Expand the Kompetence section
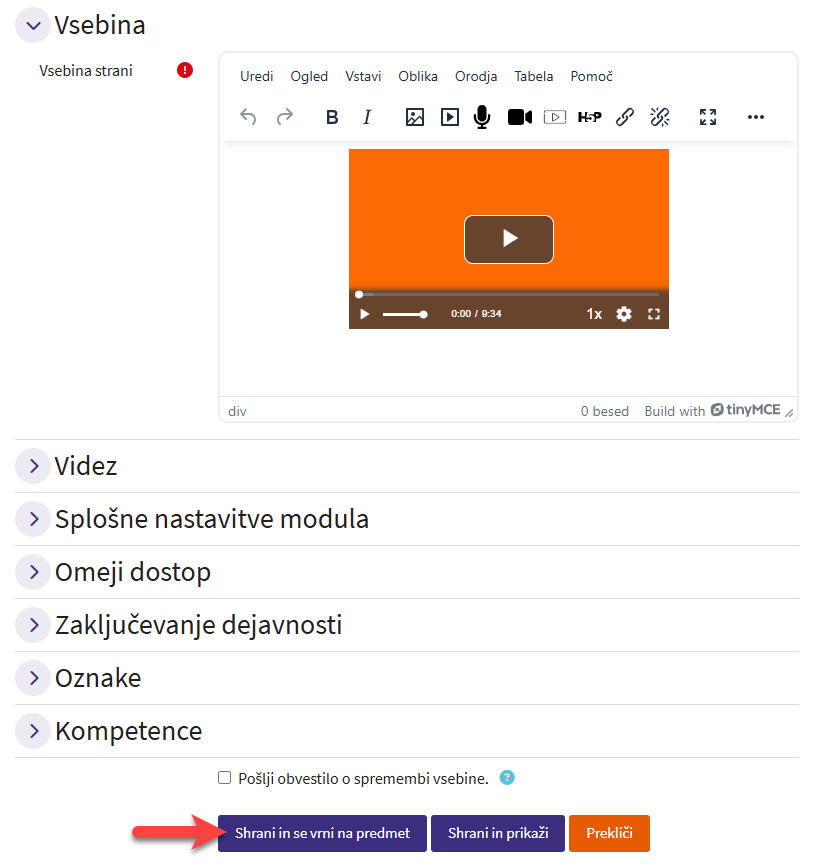Screen dimensions: 816x864 click(x=33, y=731)
